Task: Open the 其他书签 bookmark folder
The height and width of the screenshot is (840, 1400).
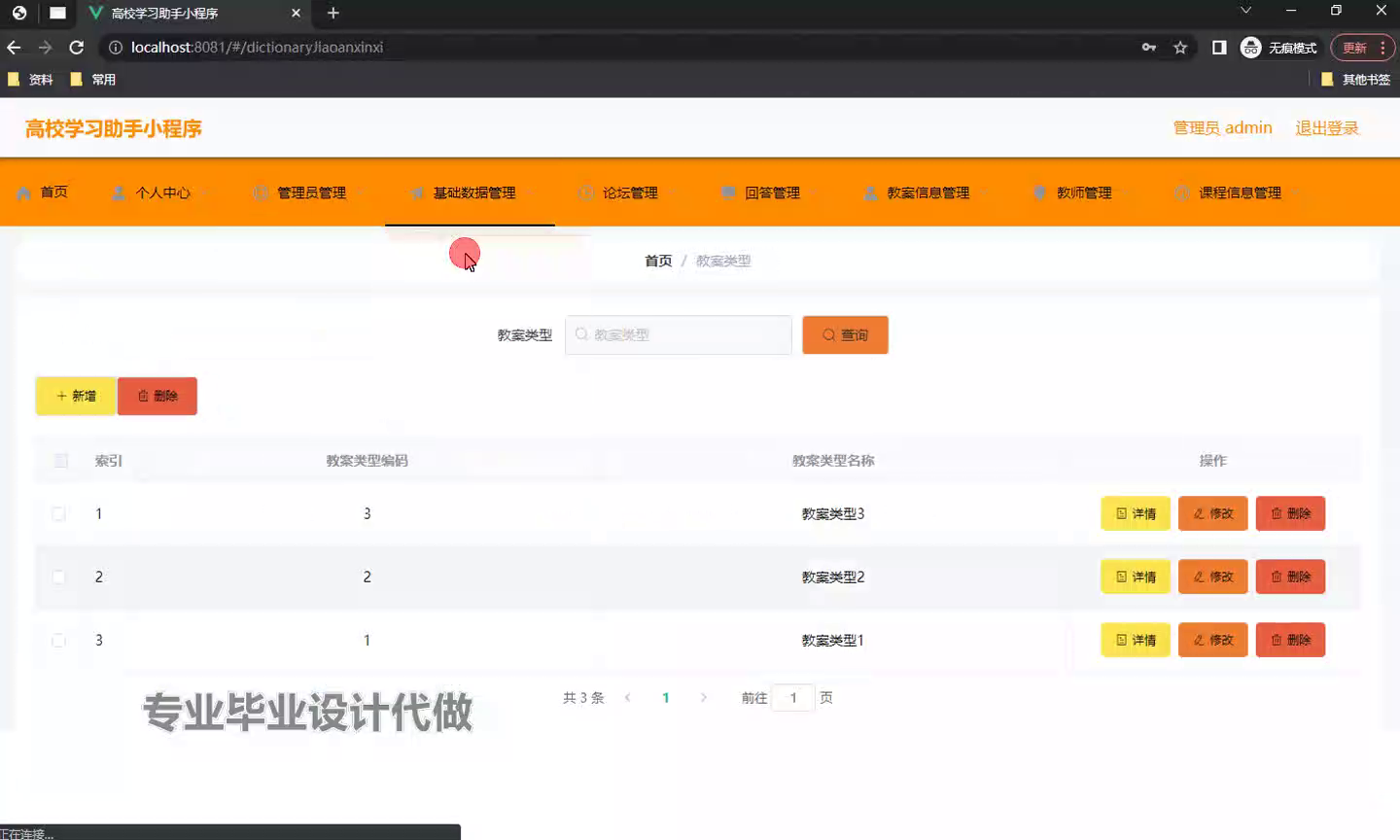Action: (1355, 80)
